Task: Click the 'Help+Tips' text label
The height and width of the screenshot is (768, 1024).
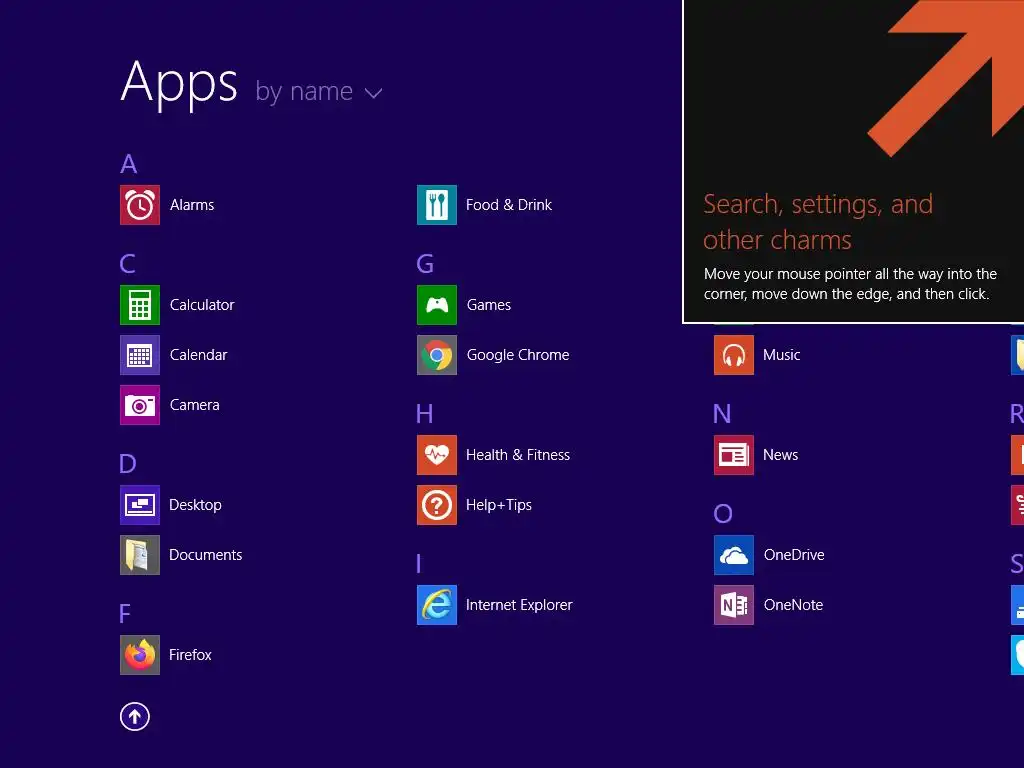Action: 499,505
